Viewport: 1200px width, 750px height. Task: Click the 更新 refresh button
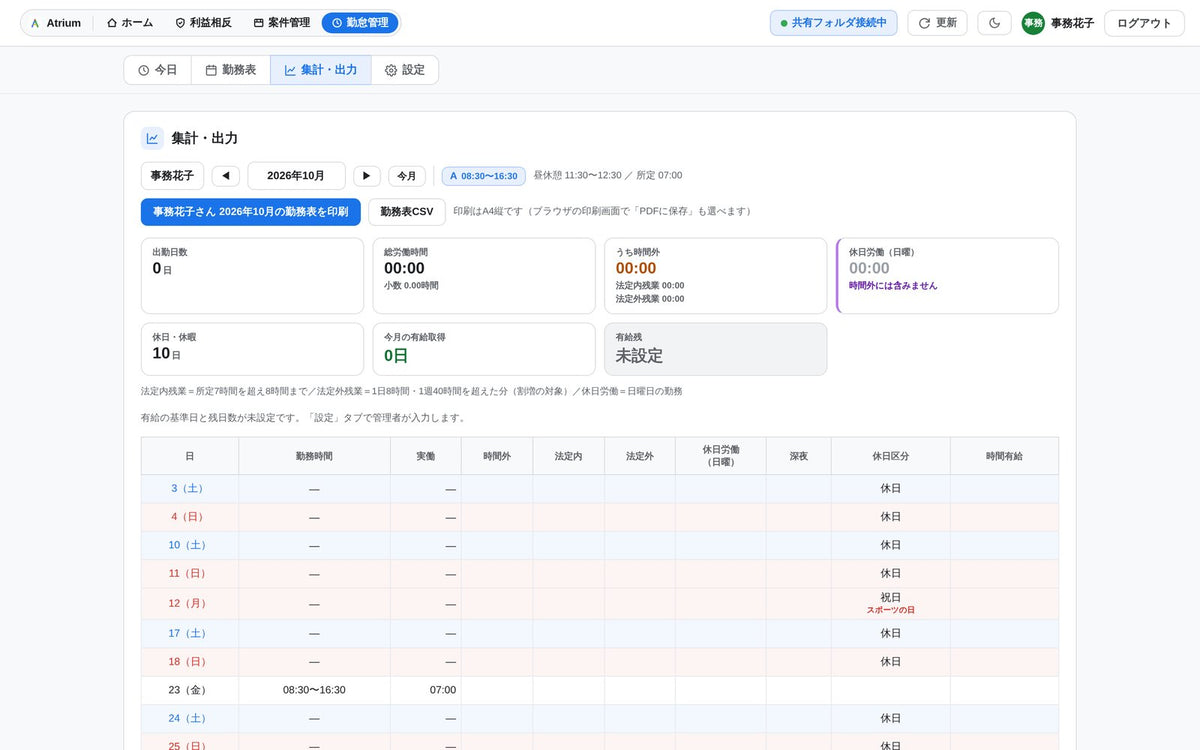coord(937,23)
